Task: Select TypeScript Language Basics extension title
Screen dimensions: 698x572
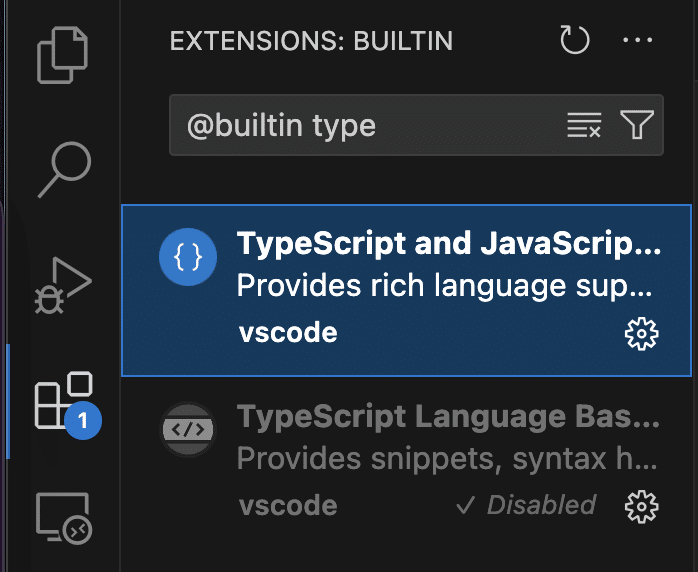Action: [x=449, y=417]
